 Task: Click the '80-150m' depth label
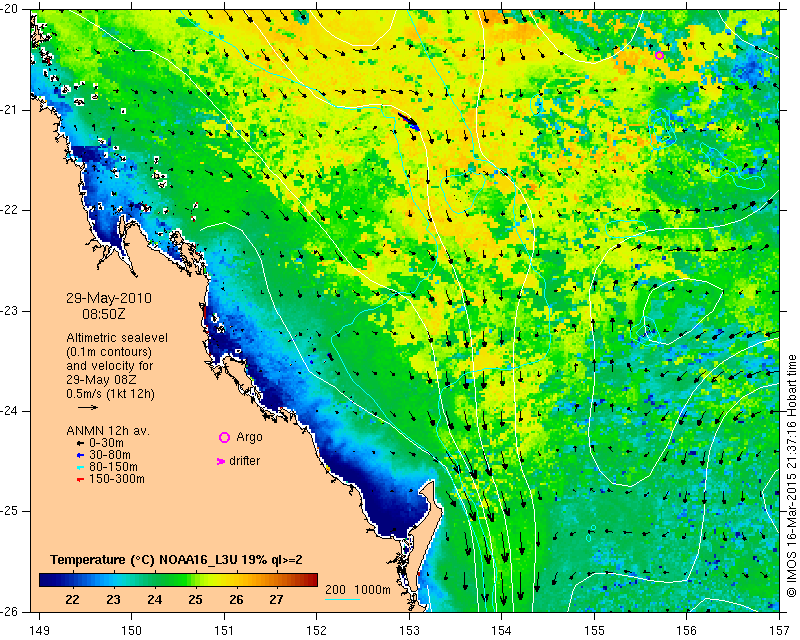(x=113, y=467)
